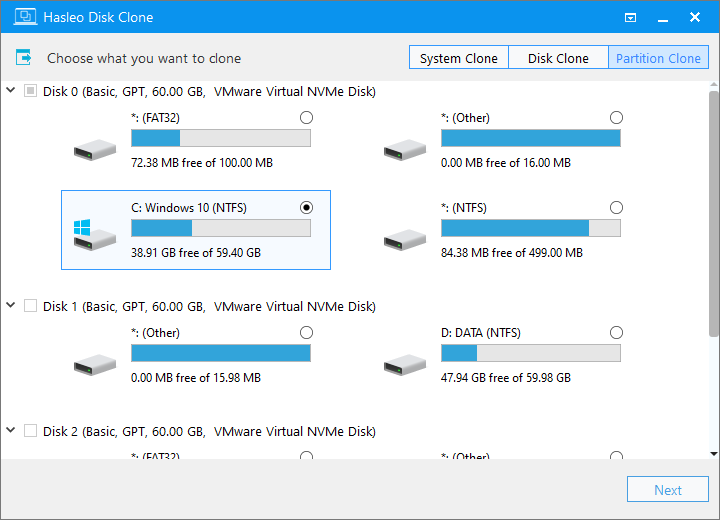Select the D: DATA partition radio button
Viewport: 720px width, 520px height.
click(616, 333)
